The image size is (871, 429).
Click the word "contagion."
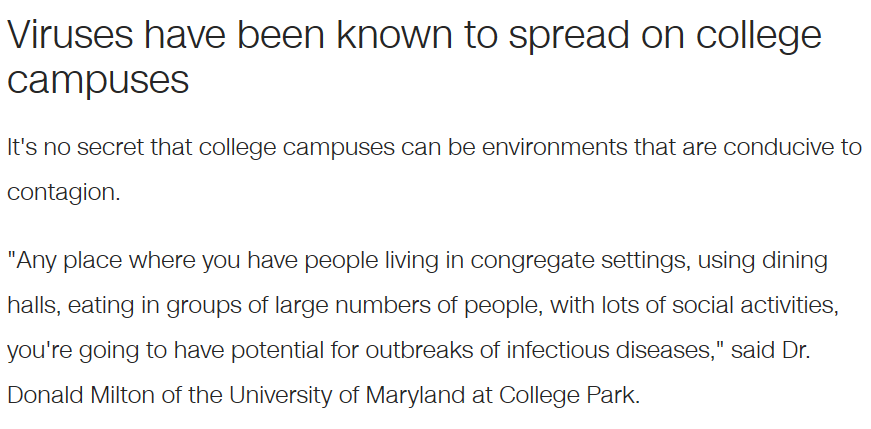[x=63, y=193]
